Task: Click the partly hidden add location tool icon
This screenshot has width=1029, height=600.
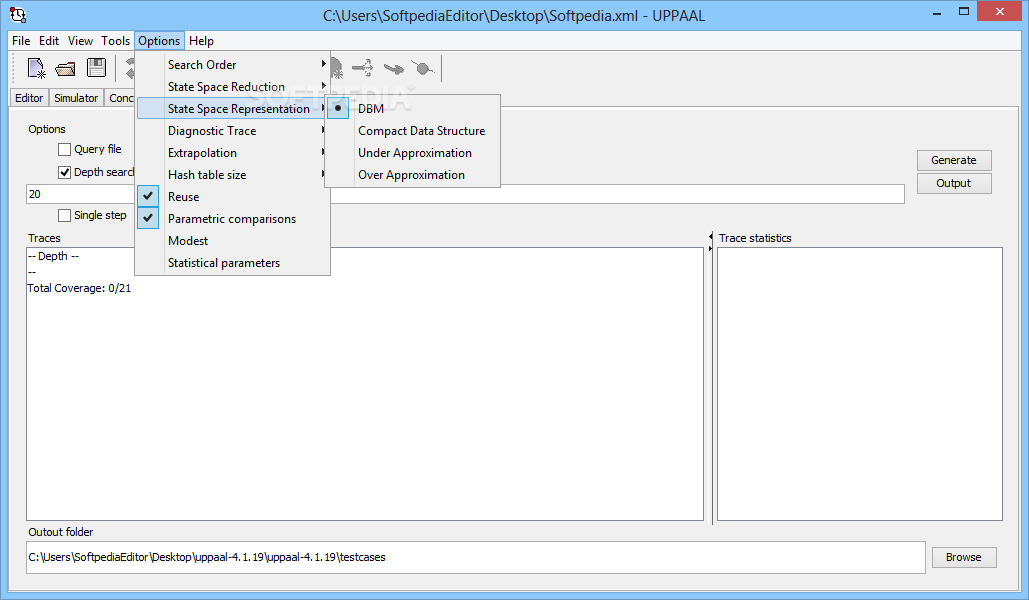Action: (337, 68)
